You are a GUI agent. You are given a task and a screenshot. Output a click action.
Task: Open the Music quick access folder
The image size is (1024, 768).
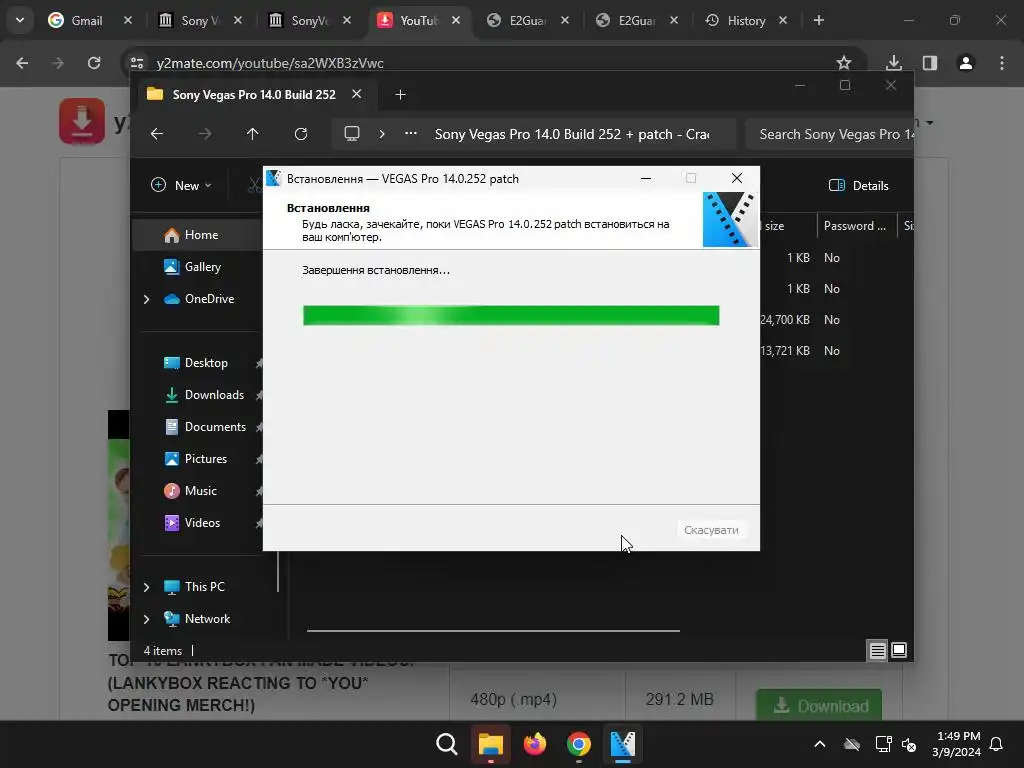[x=200, y=491]
